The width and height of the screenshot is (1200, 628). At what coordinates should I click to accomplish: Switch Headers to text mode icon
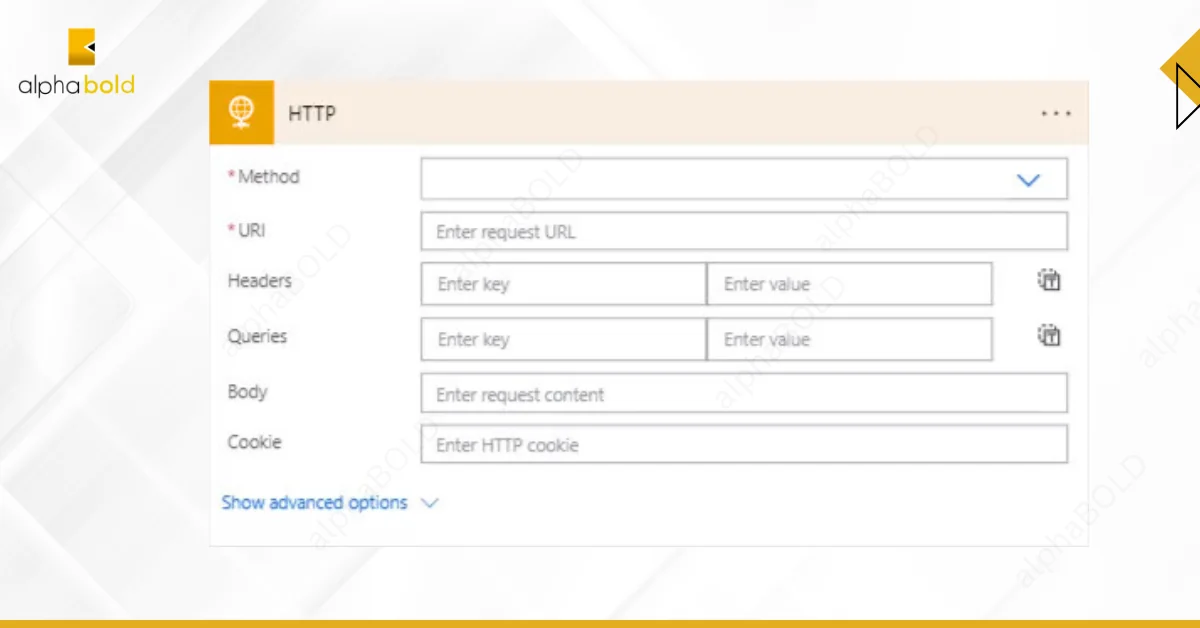1048,281
